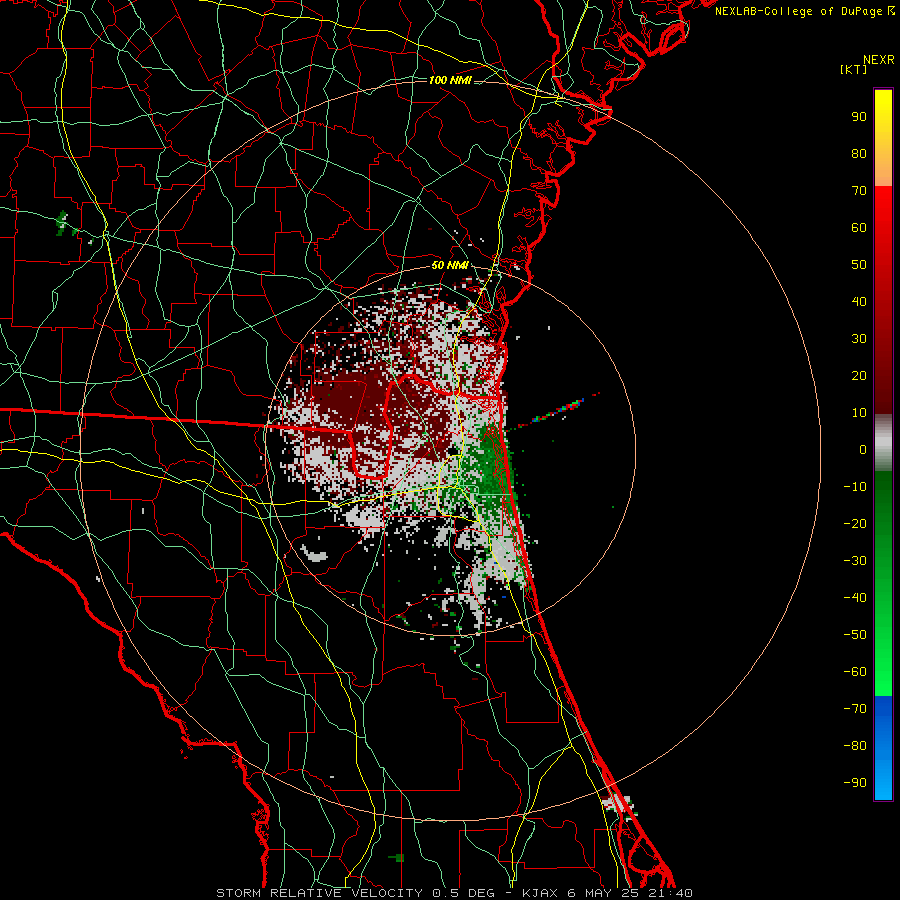
Task: Click the -90 value on the velocity scale
Action: coord(855,783)
